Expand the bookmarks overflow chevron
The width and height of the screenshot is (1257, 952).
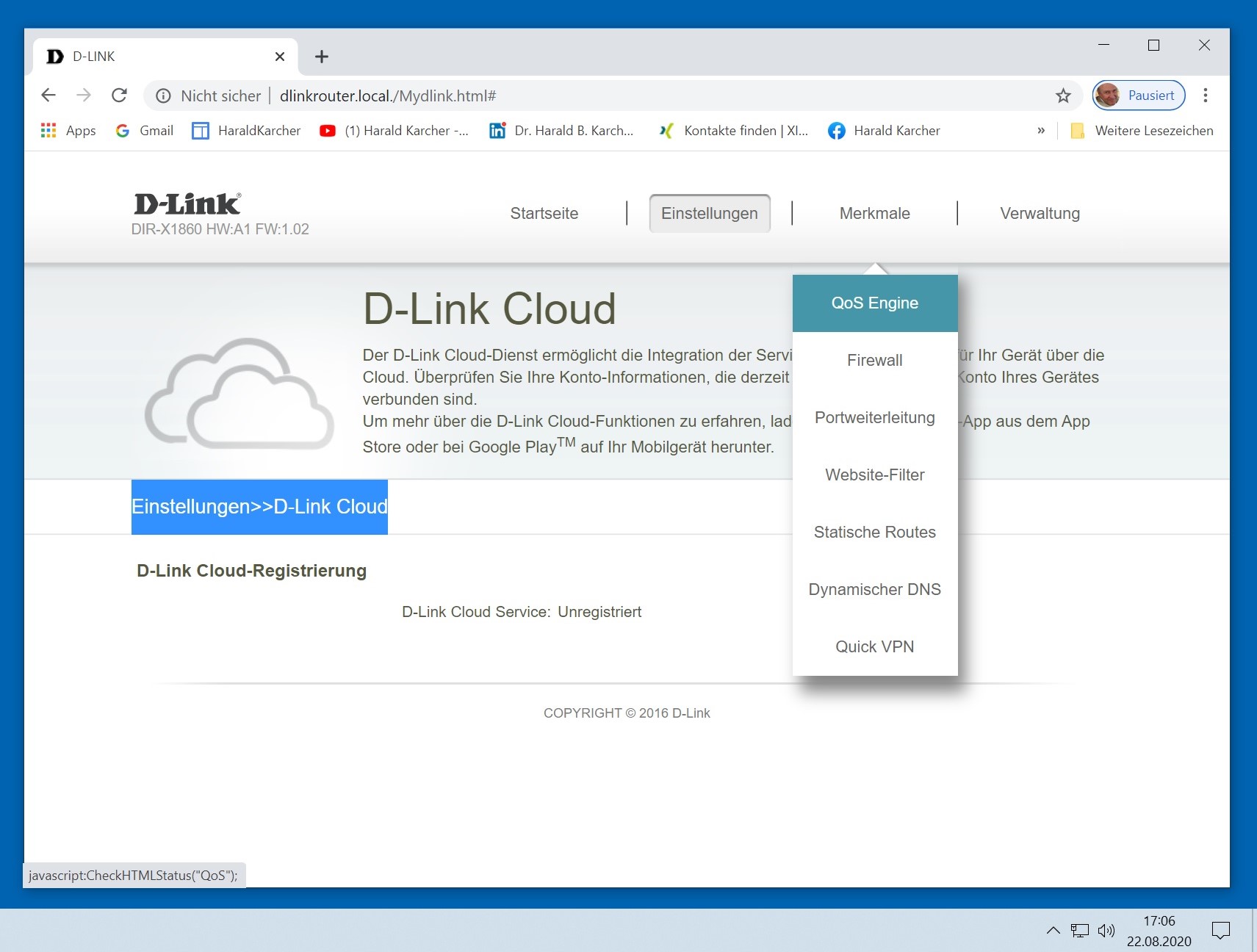[1040, 131]
